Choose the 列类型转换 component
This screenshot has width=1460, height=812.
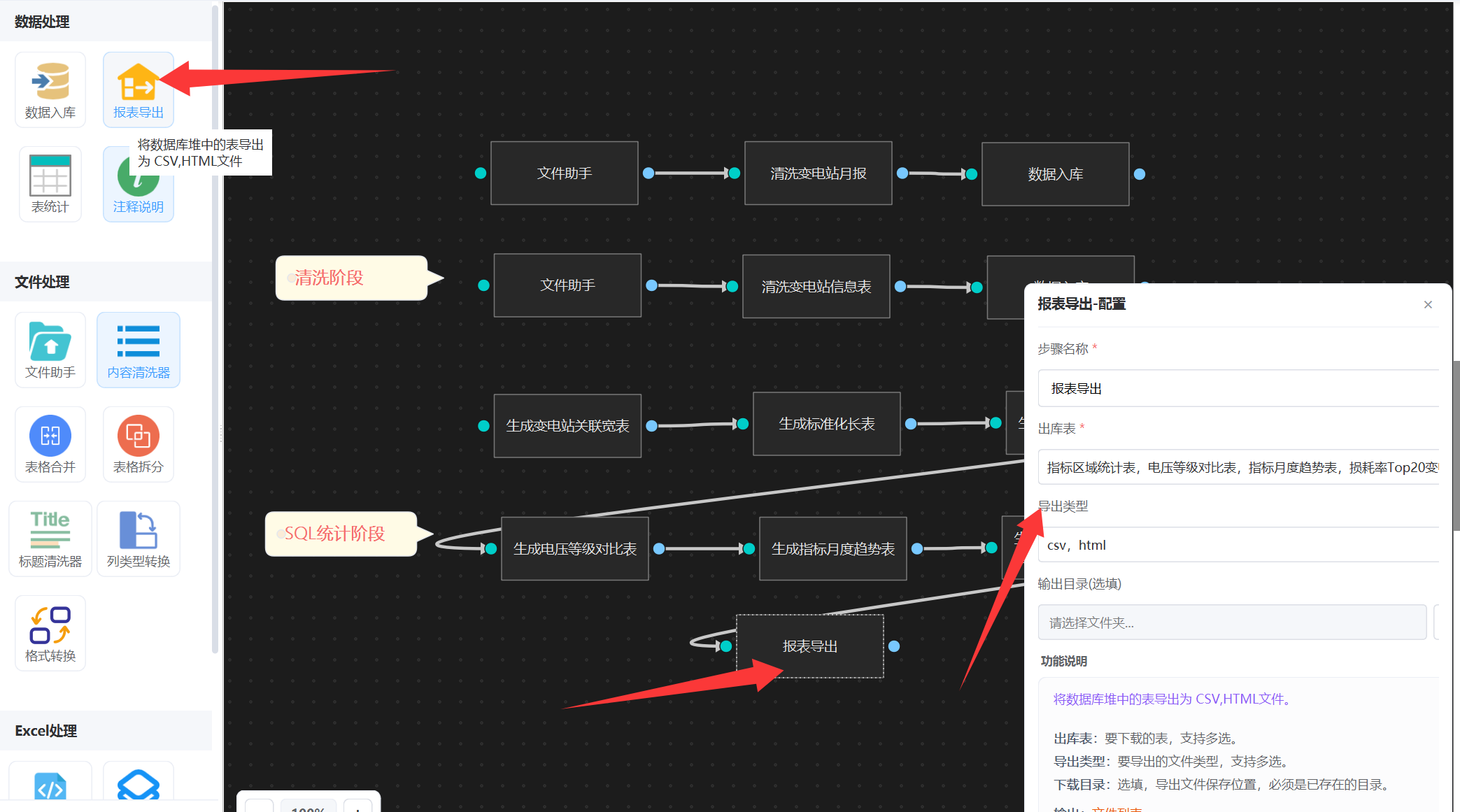click(x=139, y=539)
